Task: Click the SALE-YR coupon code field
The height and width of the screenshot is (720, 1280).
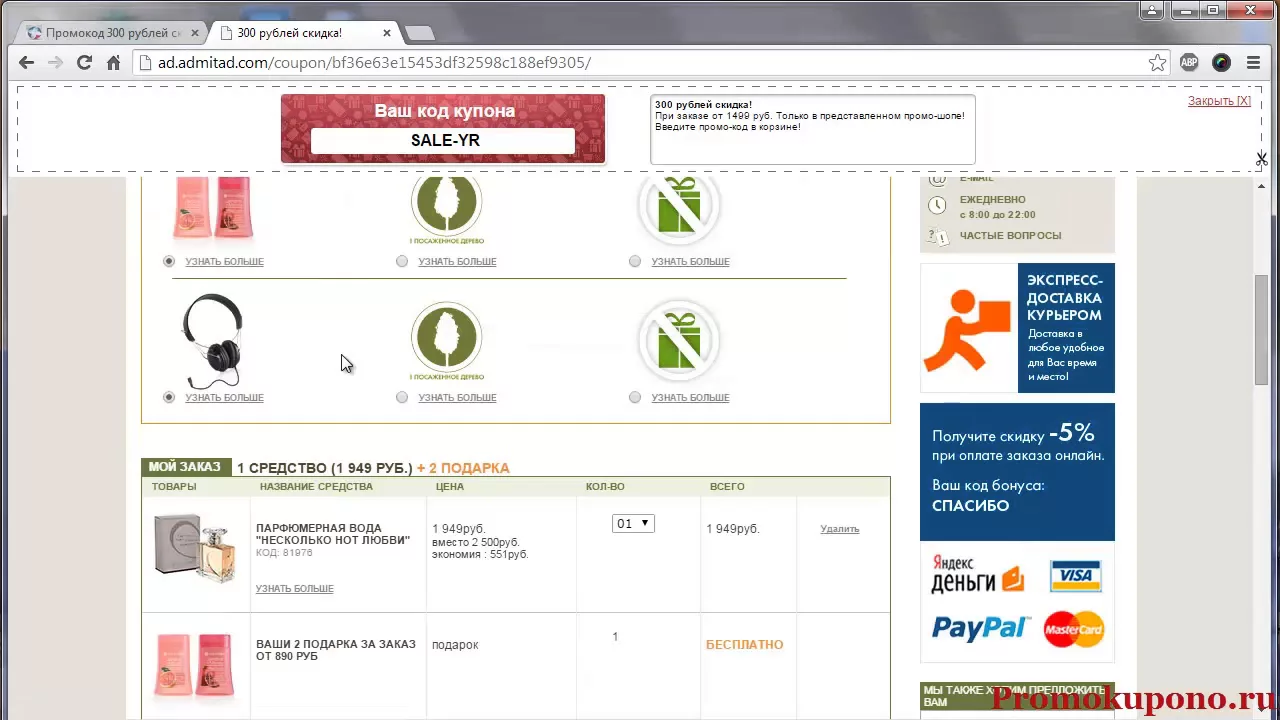Action: coord(443,141)
